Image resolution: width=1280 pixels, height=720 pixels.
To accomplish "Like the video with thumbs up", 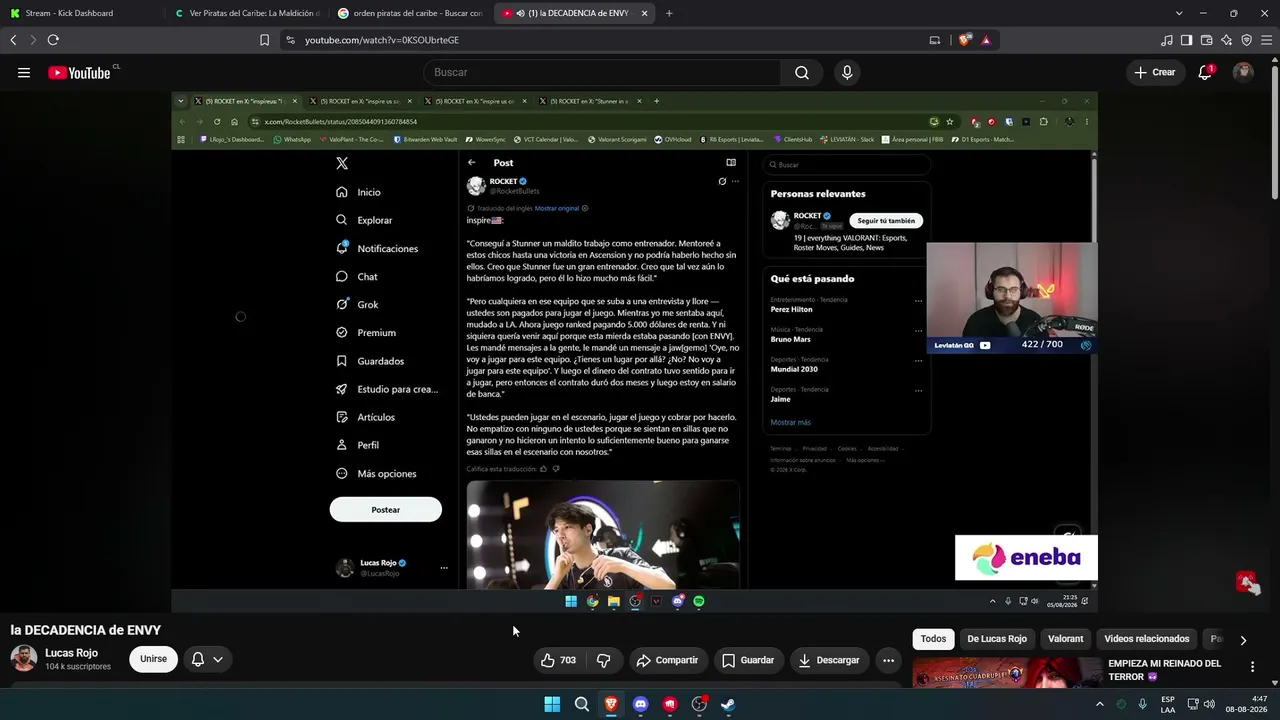I will point(559,660).
